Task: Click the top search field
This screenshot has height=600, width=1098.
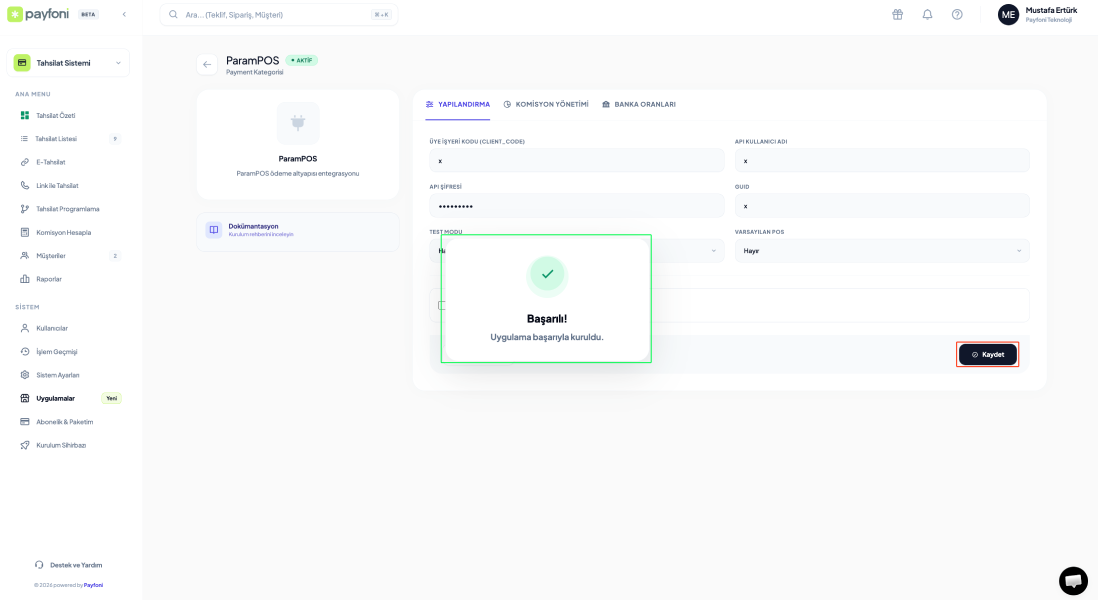Action: 278,15
